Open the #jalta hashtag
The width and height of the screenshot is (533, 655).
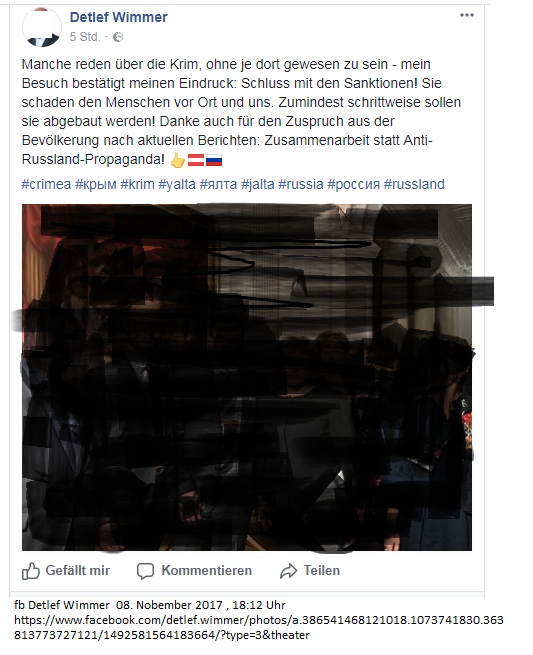pyautogui.click(x=258, y=184)
